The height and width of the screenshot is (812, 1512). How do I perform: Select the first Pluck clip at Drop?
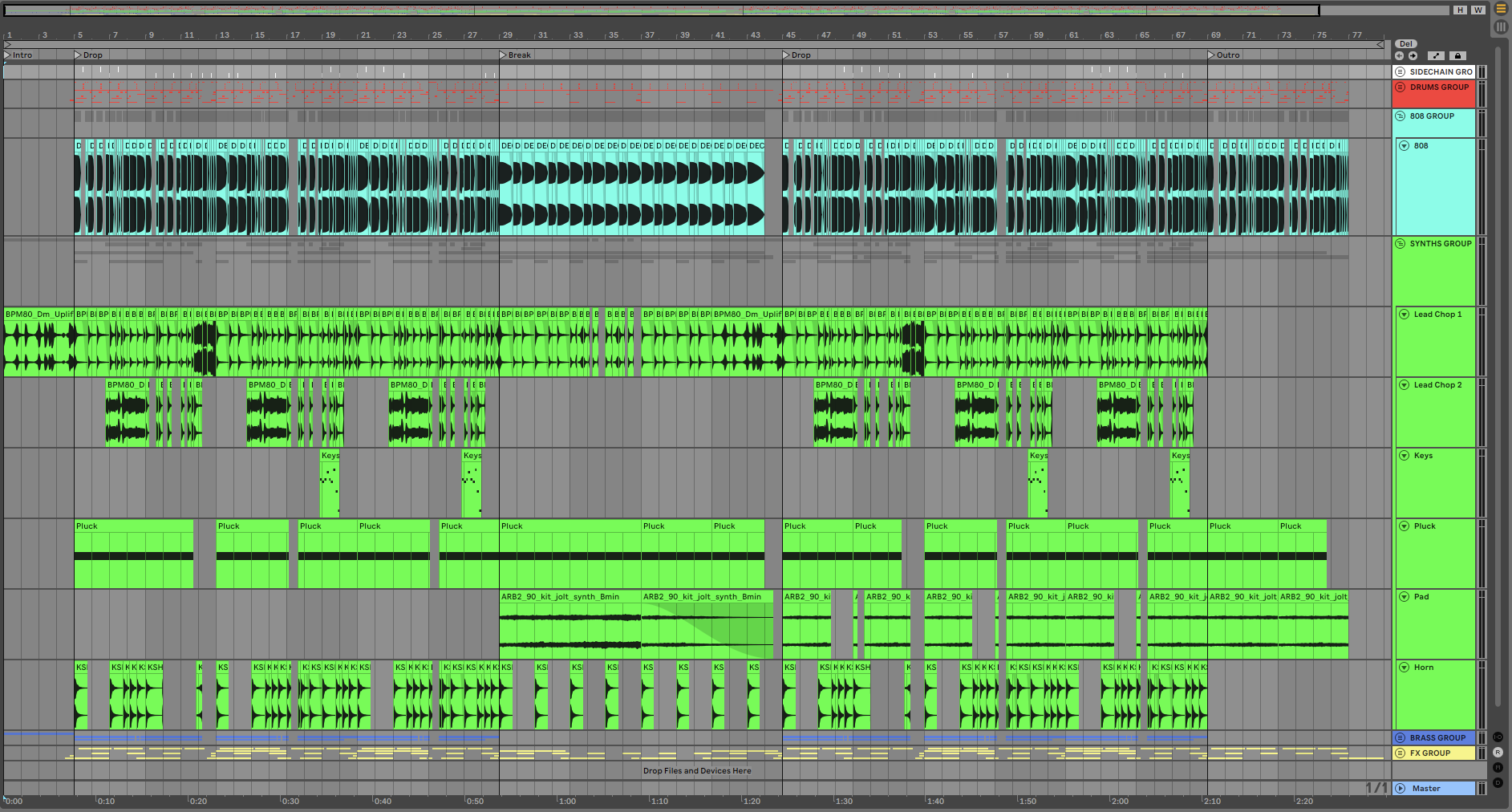[x=134, y=554]
